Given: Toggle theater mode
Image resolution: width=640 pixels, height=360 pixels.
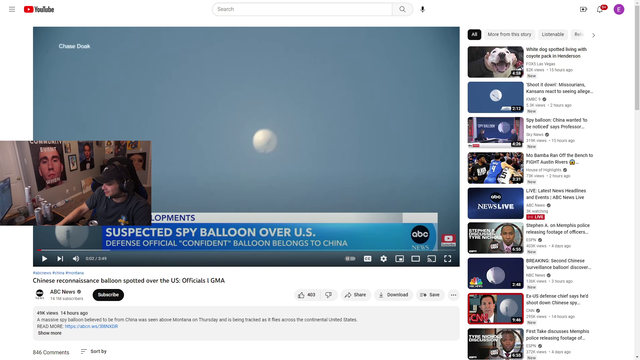Looking at the screenshot, I should 416,258.
